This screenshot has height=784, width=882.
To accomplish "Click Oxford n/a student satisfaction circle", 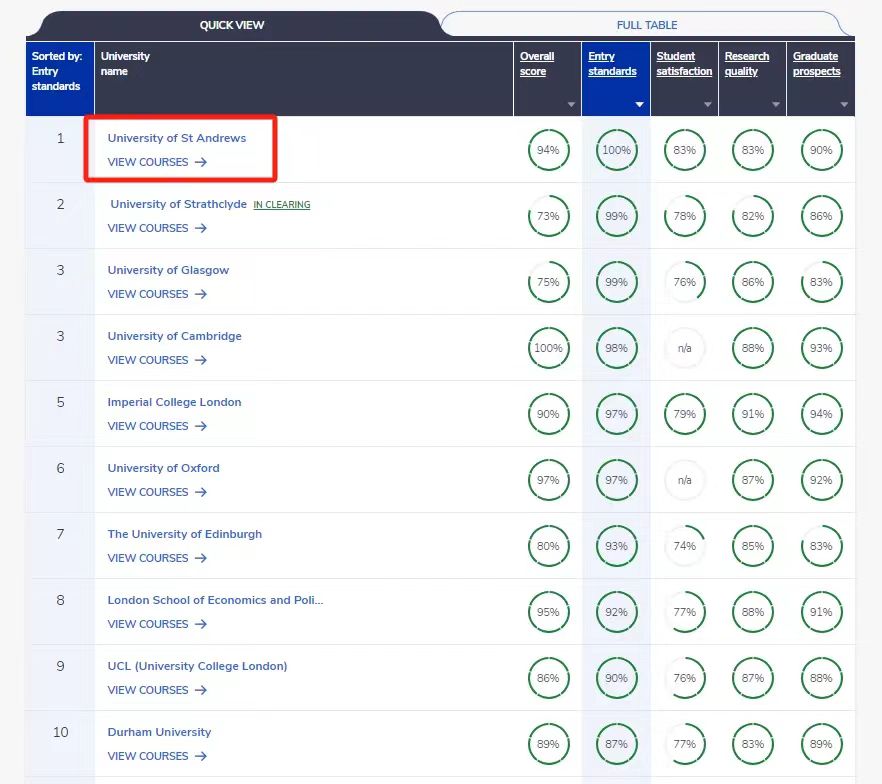I will pyautogui.click(x=685, y=480).
